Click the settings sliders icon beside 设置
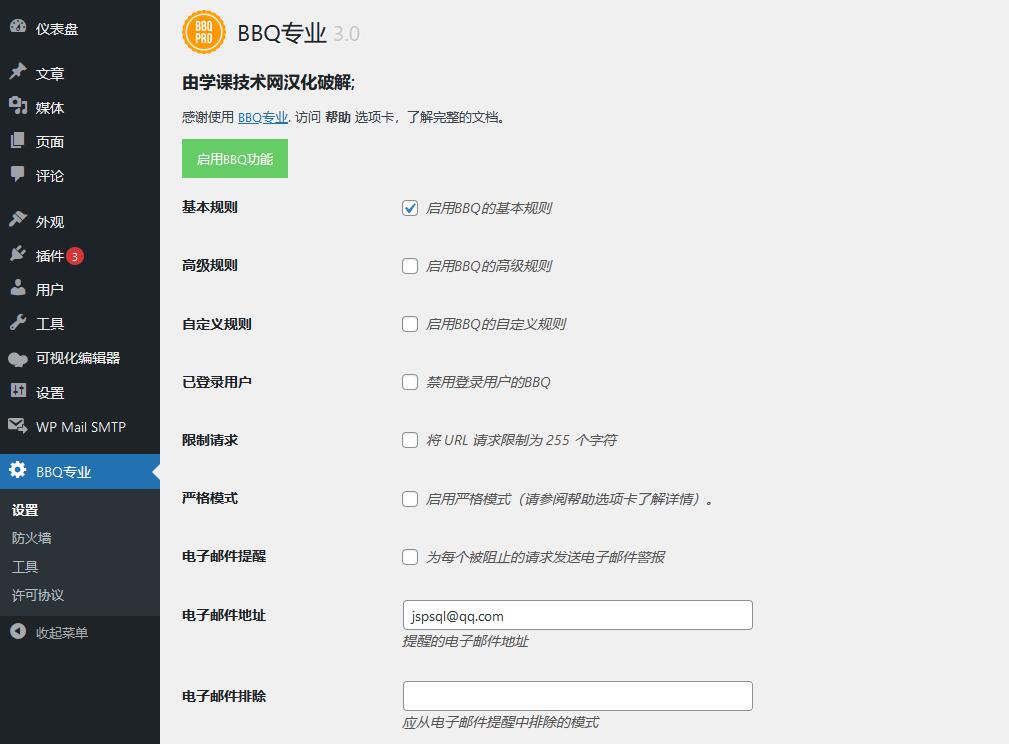This screenshot has height=744, width=1009. [x=18, y=390]
